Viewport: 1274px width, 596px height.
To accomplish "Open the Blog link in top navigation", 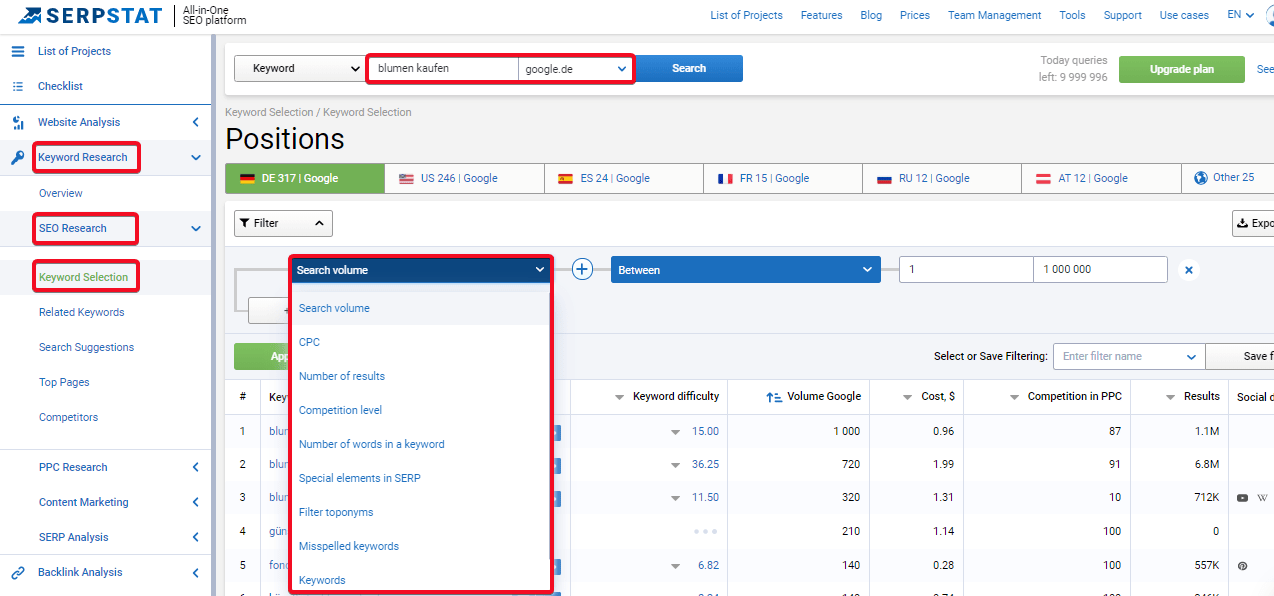I will coord(871,15).
